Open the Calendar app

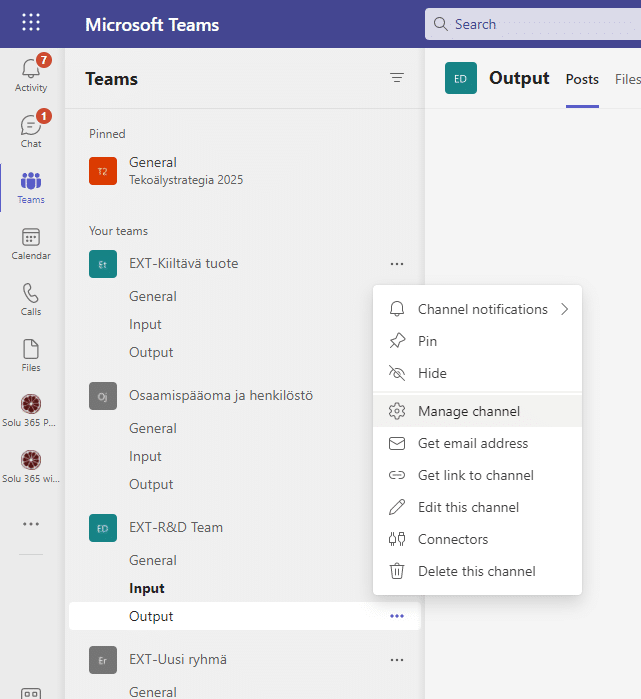(31, 244)
